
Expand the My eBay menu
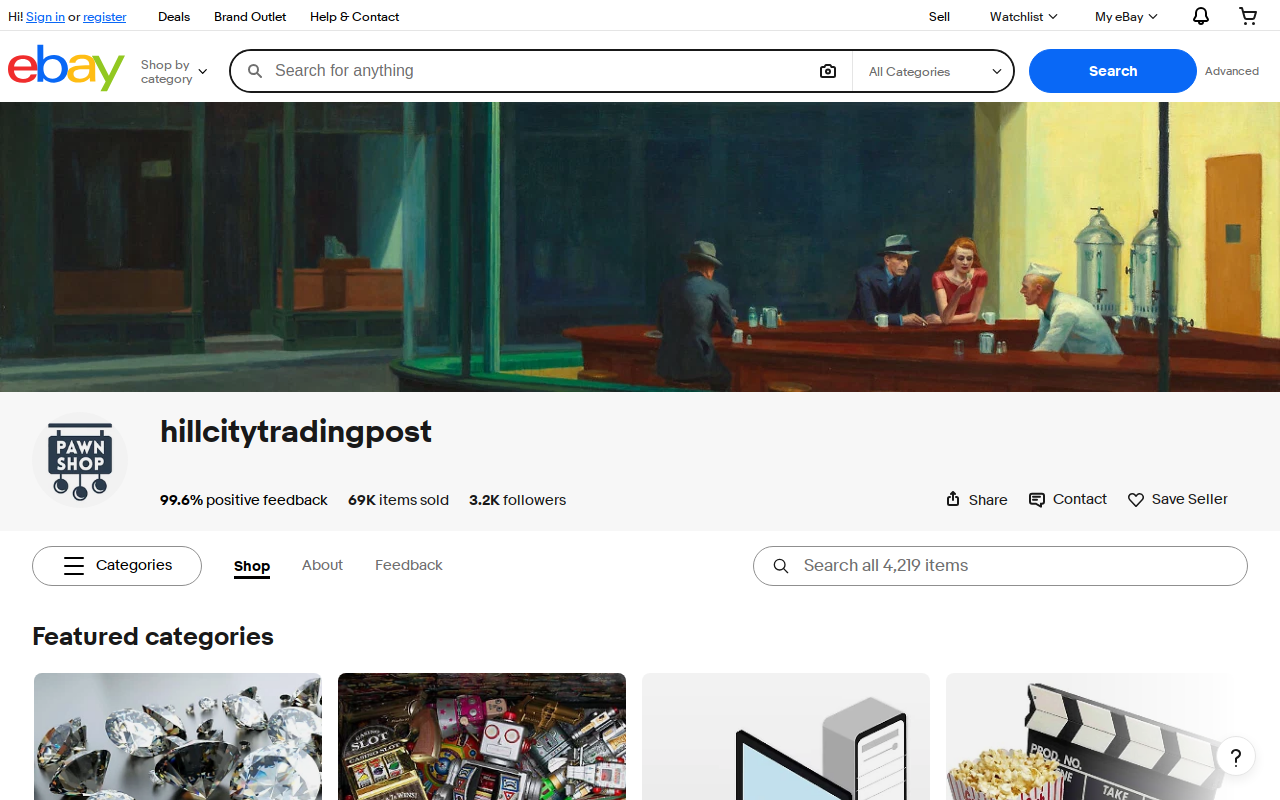pyautogui.click(x=1126, y=16)
